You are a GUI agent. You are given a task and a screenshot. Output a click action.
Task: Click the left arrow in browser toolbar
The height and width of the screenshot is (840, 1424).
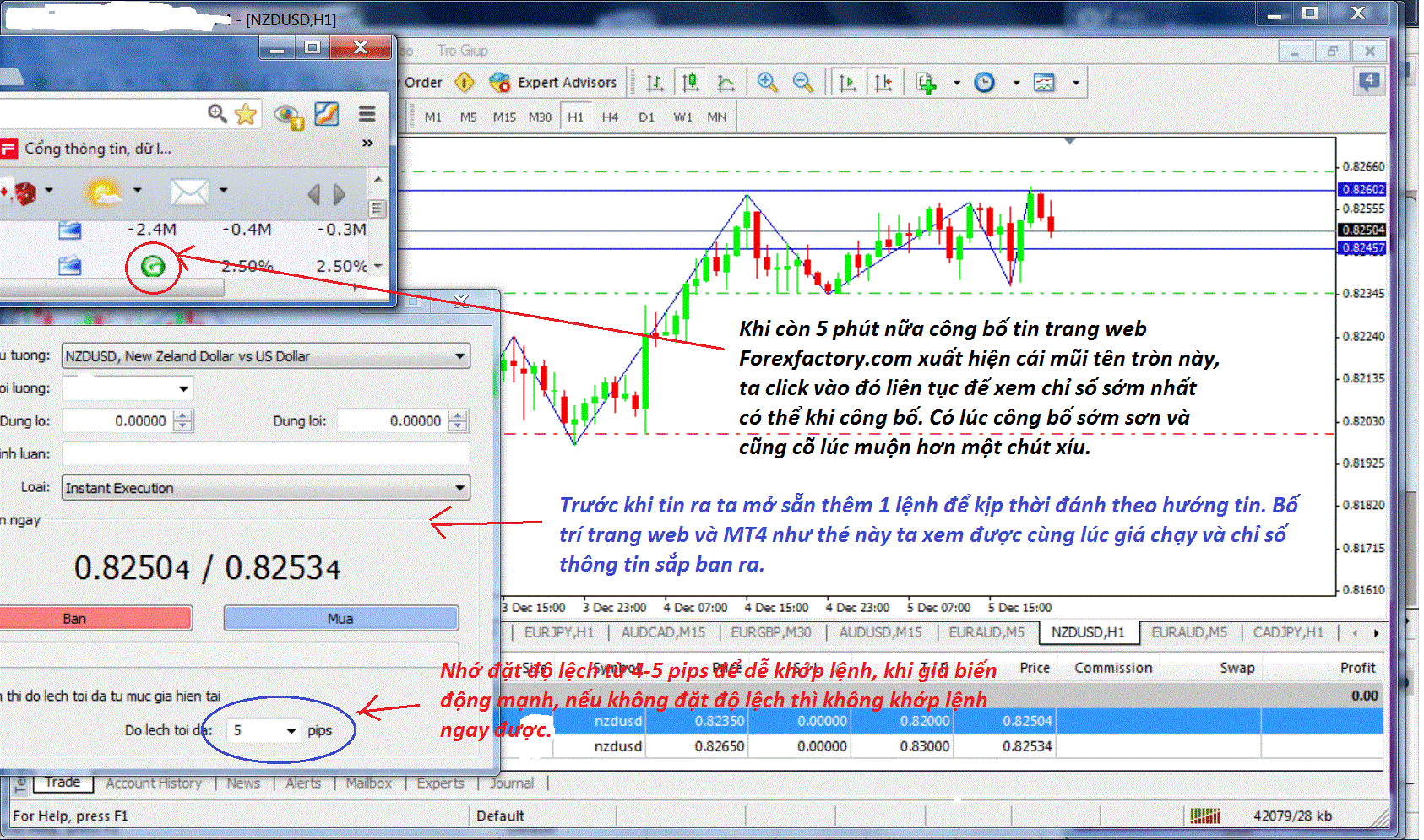314,195
